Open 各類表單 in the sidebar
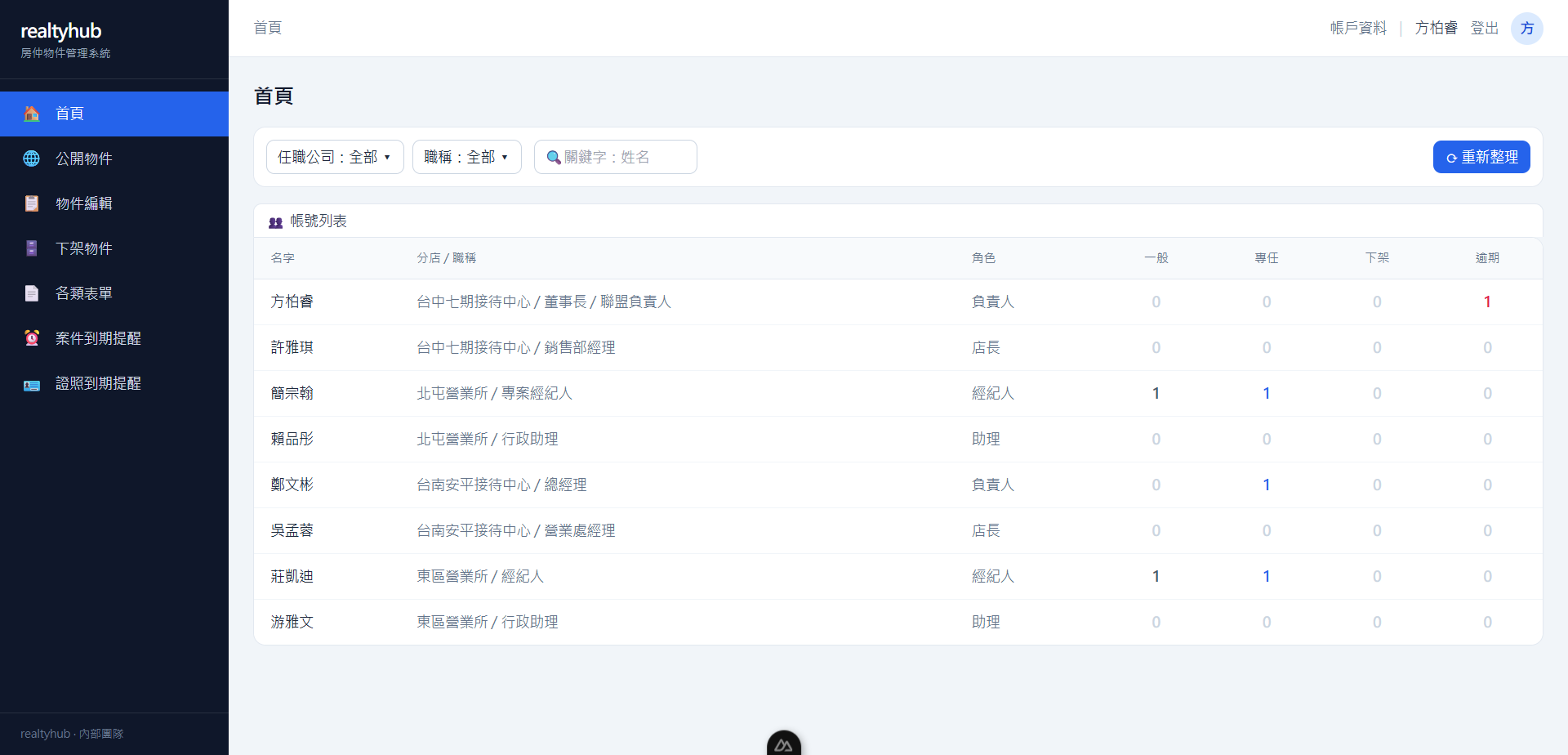 coord(114,293)
